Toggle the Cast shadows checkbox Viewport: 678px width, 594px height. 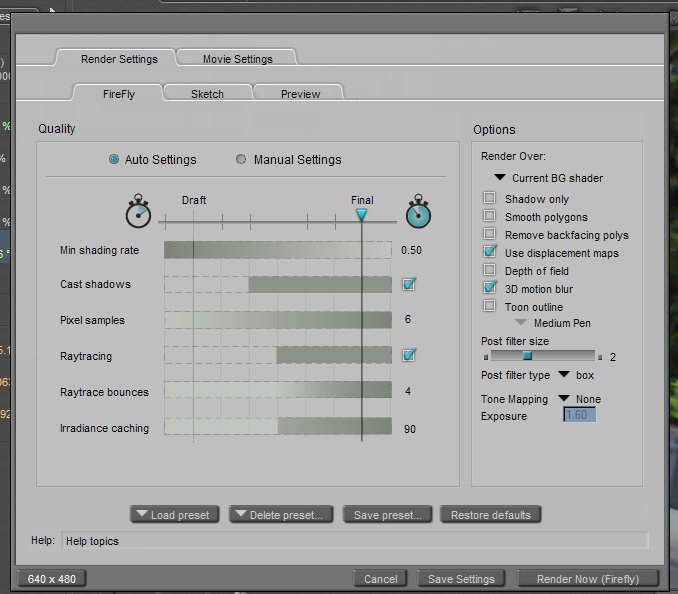(x=408, y=285)
